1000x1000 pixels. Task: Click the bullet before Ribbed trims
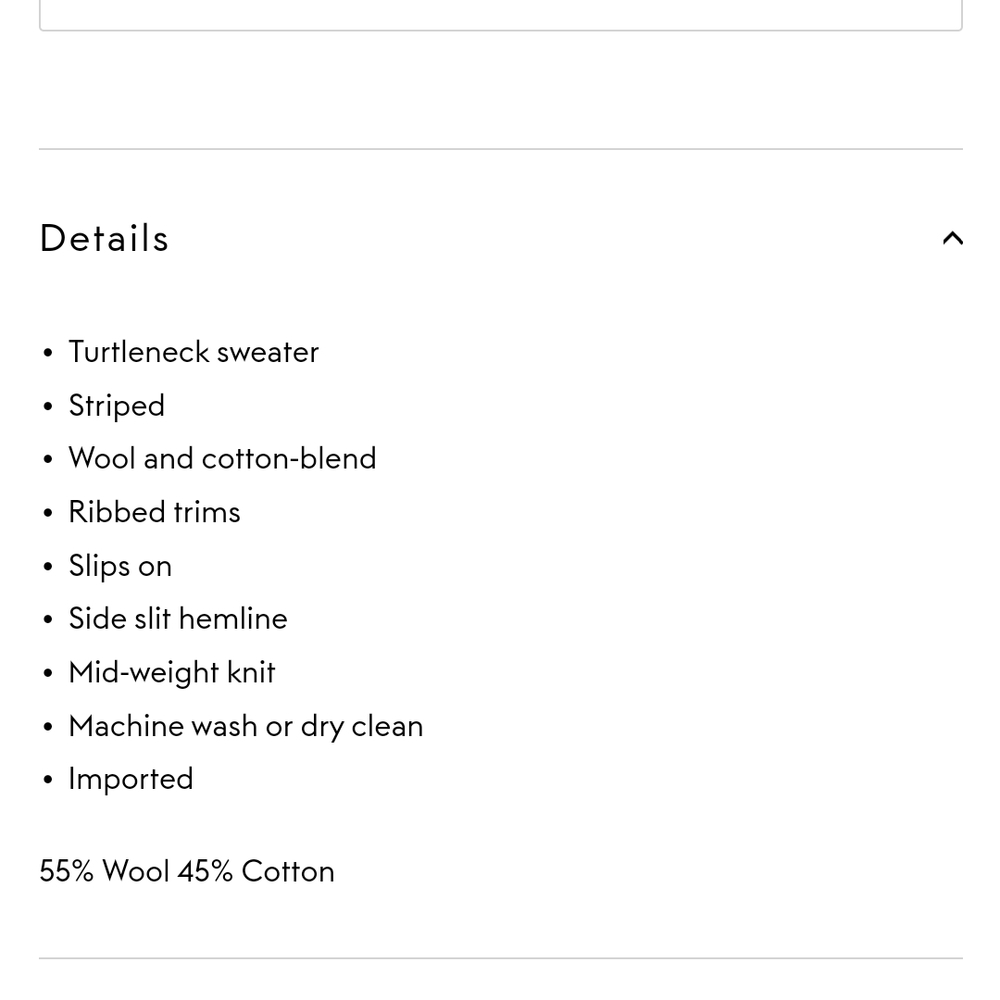(48, 514)
